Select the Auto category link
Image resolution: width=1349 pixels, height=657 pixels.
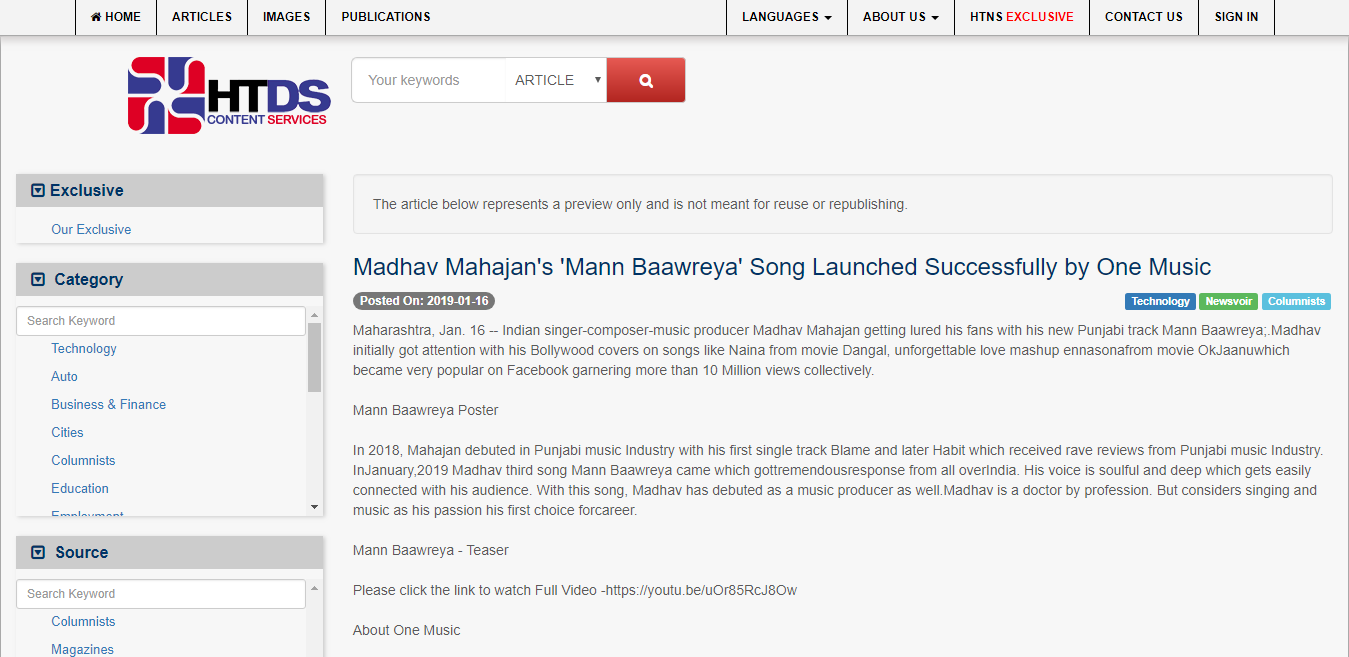64,376
